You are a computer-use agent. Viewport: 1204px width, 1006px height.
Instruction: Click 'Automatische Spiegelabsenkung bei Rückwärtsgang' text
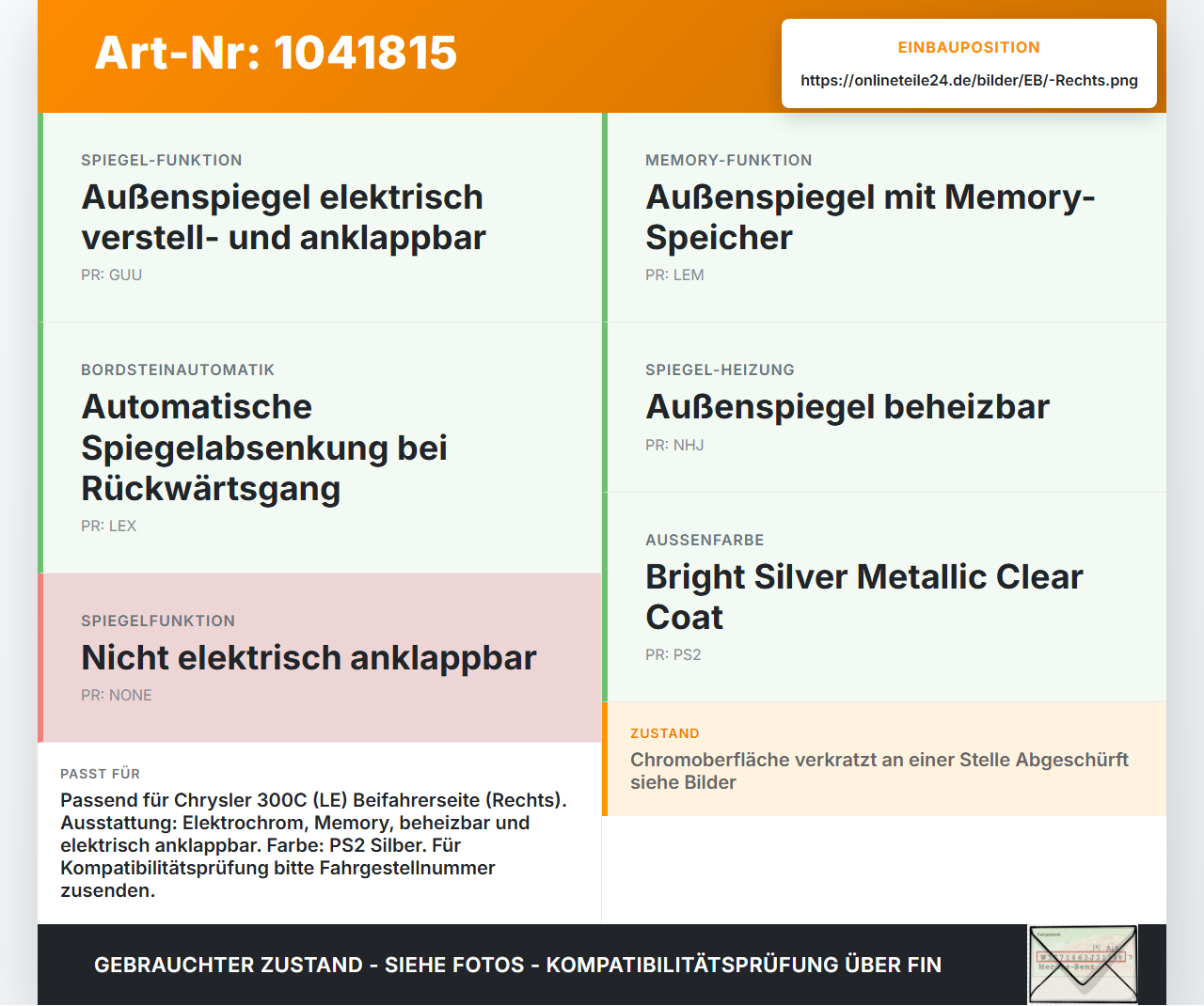click(x=264, y=448)
